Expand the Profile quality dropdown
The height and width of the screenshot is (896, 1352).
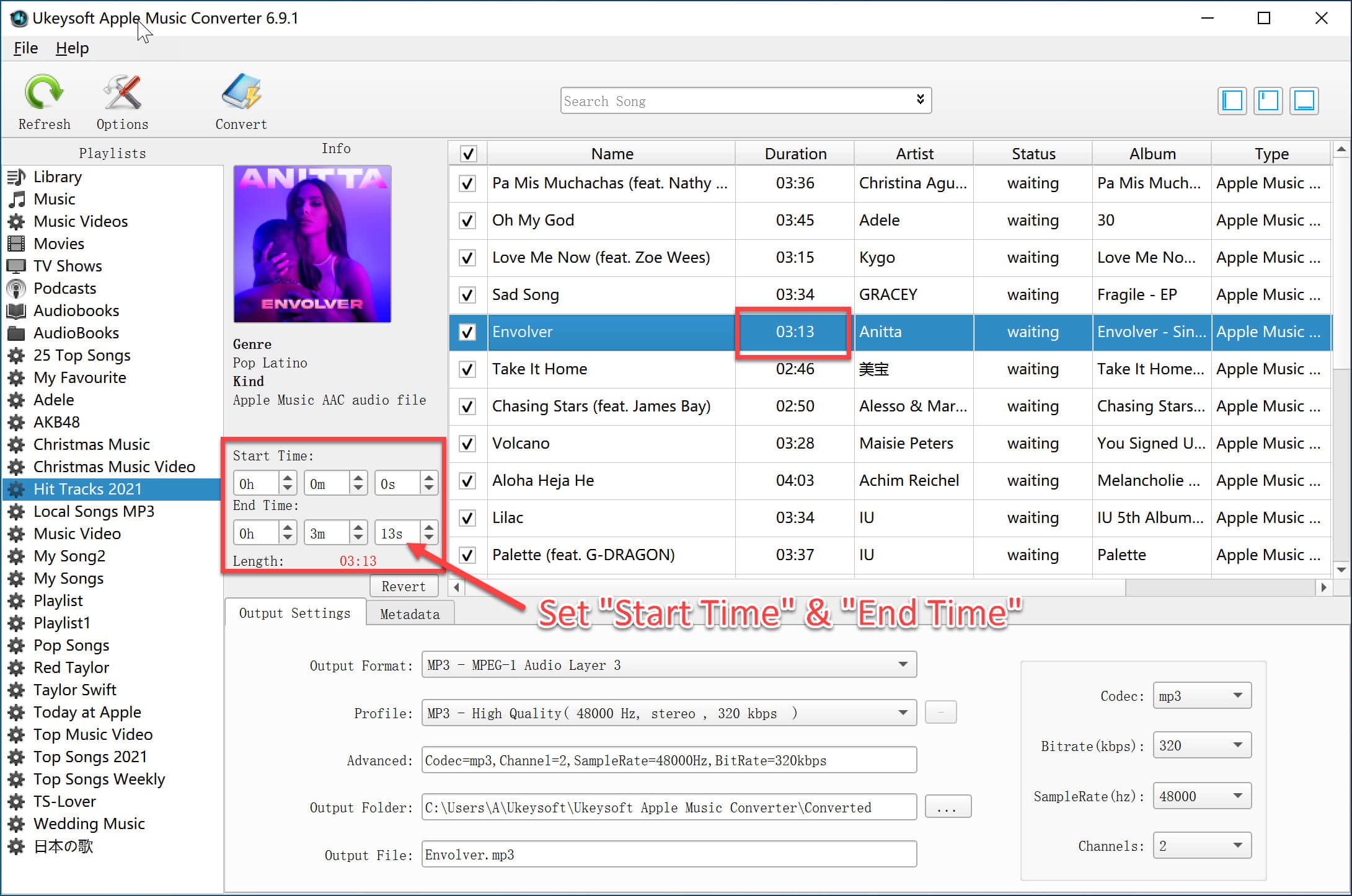pyautogui.click(x=904, y=713)
